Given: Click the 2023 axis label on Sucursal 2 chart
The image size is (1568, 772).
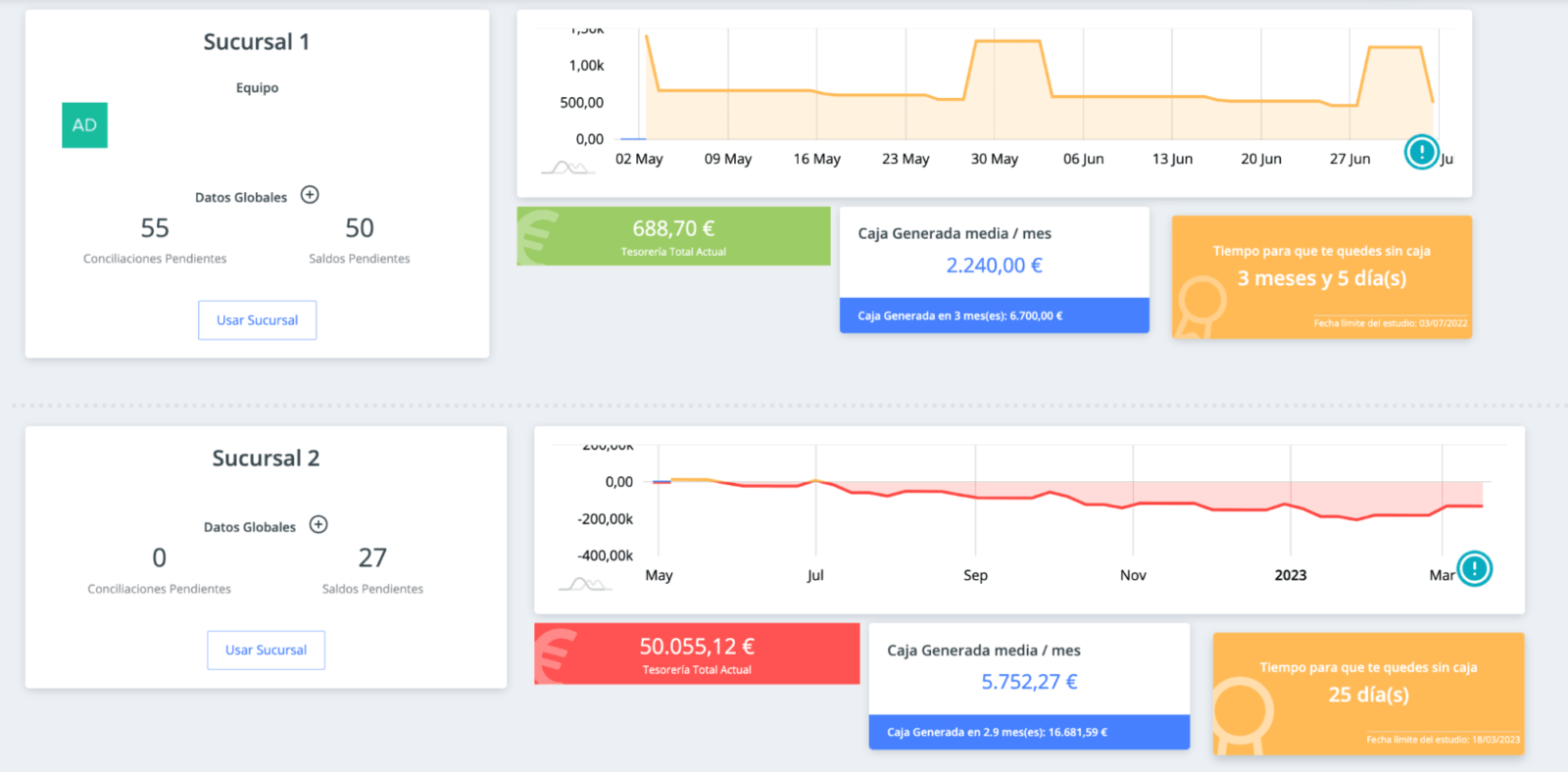Looking at the screenshot, I should (1290, 575).
